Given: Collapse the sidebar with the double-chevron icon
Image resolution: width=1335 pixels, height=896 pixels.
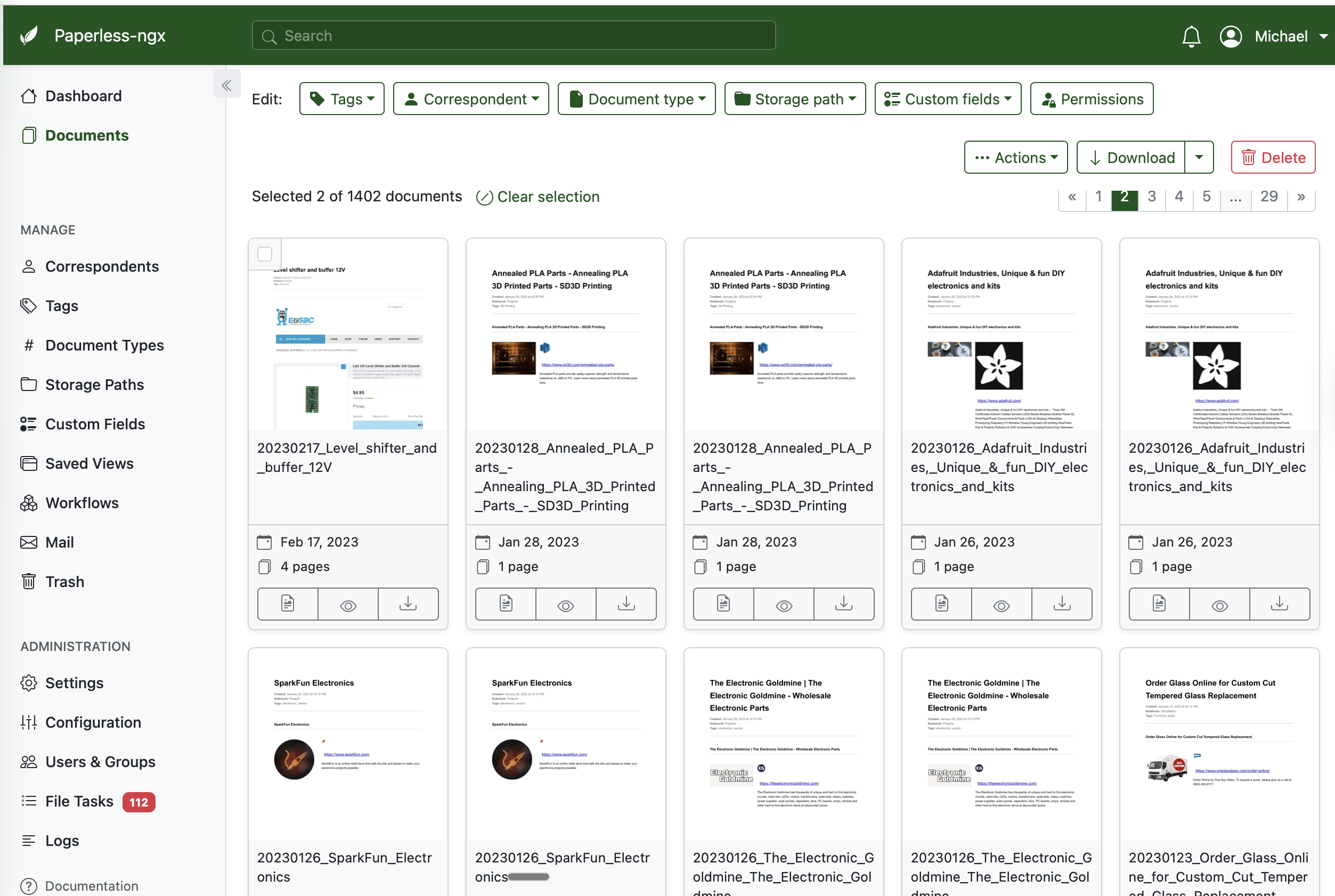Looking at the screenshot, I should [x=226, y=85].
